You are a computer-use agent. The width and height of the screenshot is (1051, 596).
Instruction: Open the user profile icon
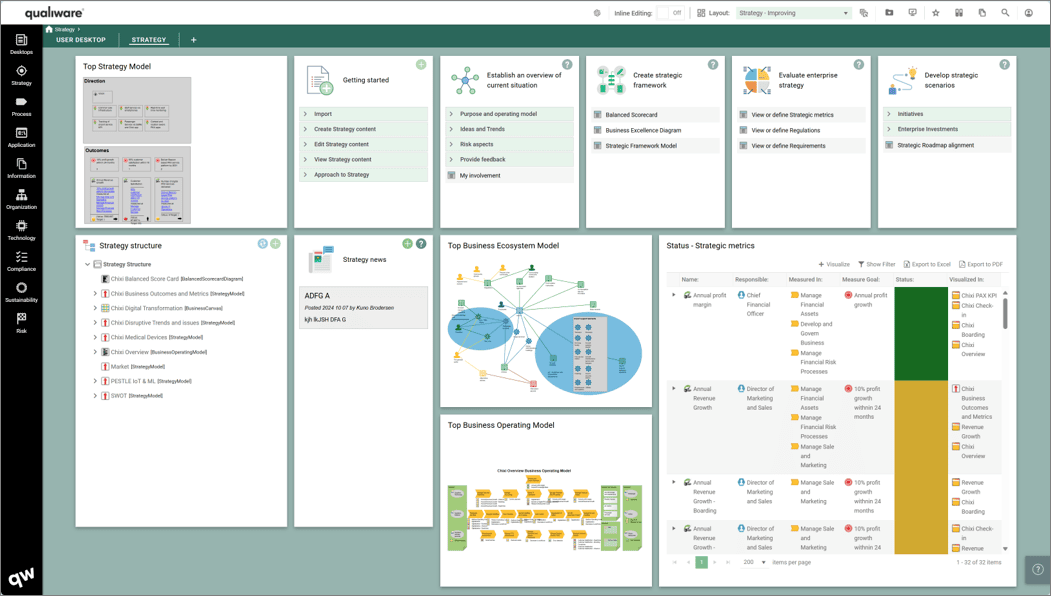(x=1028, y=13)
